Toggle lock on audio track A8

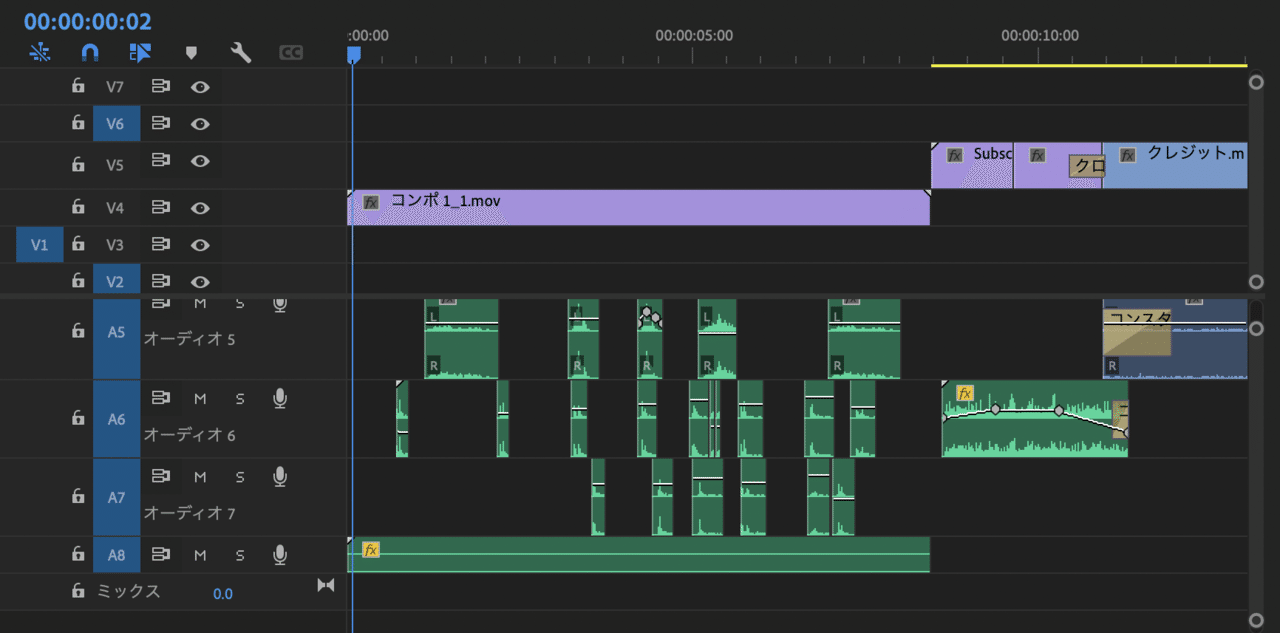78,554
